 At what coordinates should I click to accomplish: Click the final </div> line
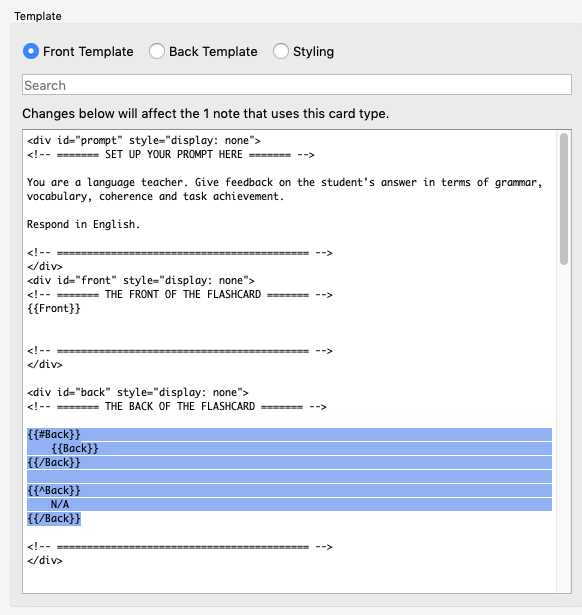(x=45, y=560)
